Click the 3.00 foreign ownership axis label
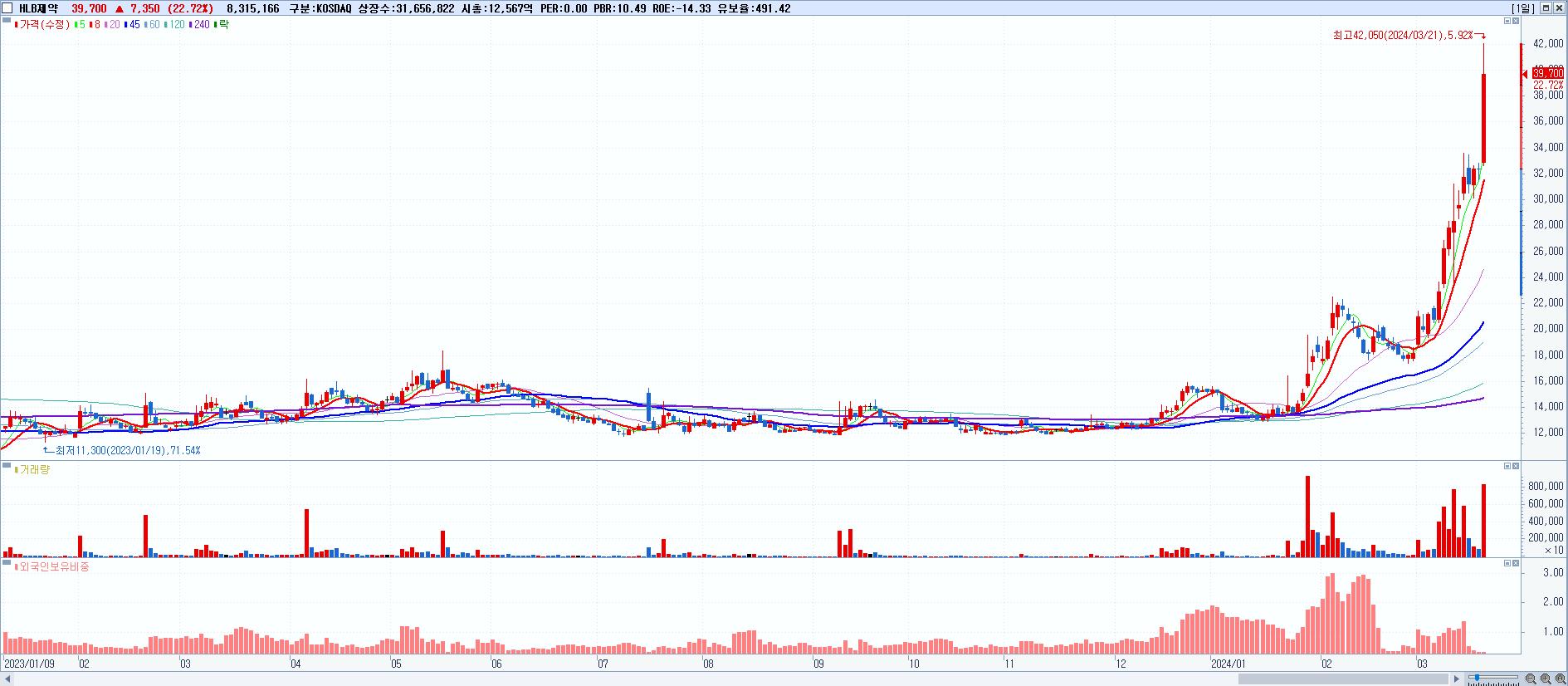Viewport: 1568px width, 686px height. point(1554,573)
